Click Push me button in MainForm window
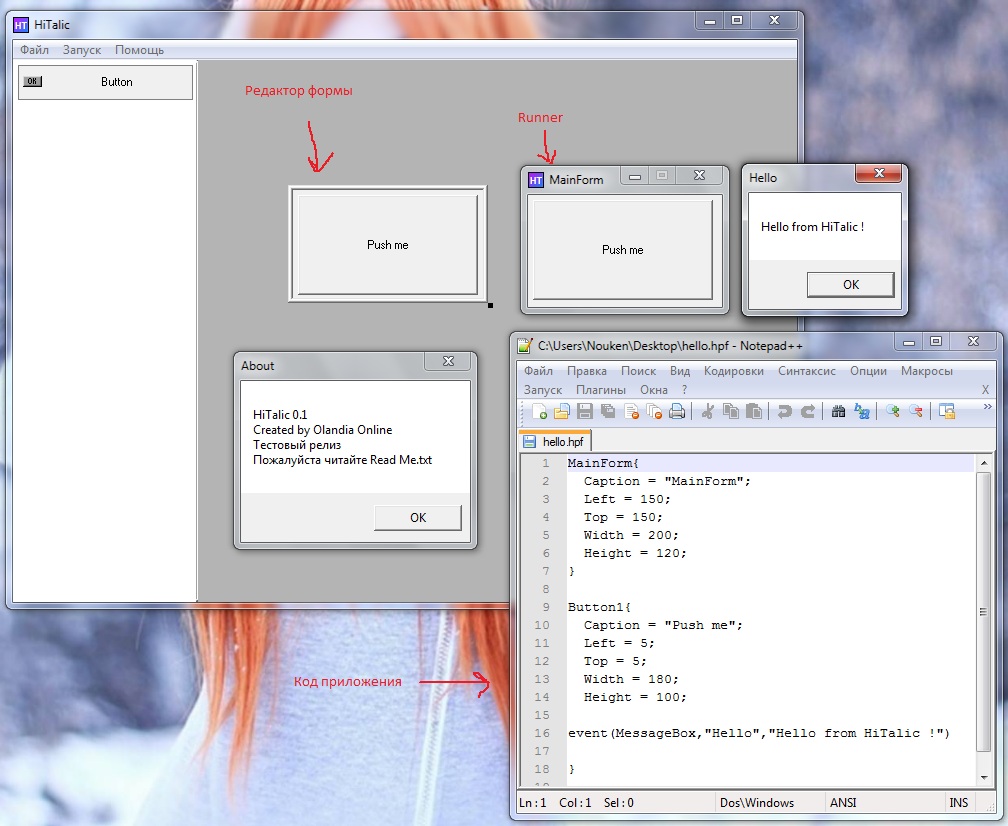This screenshot has width=1008, height=826. coord(622,250)
